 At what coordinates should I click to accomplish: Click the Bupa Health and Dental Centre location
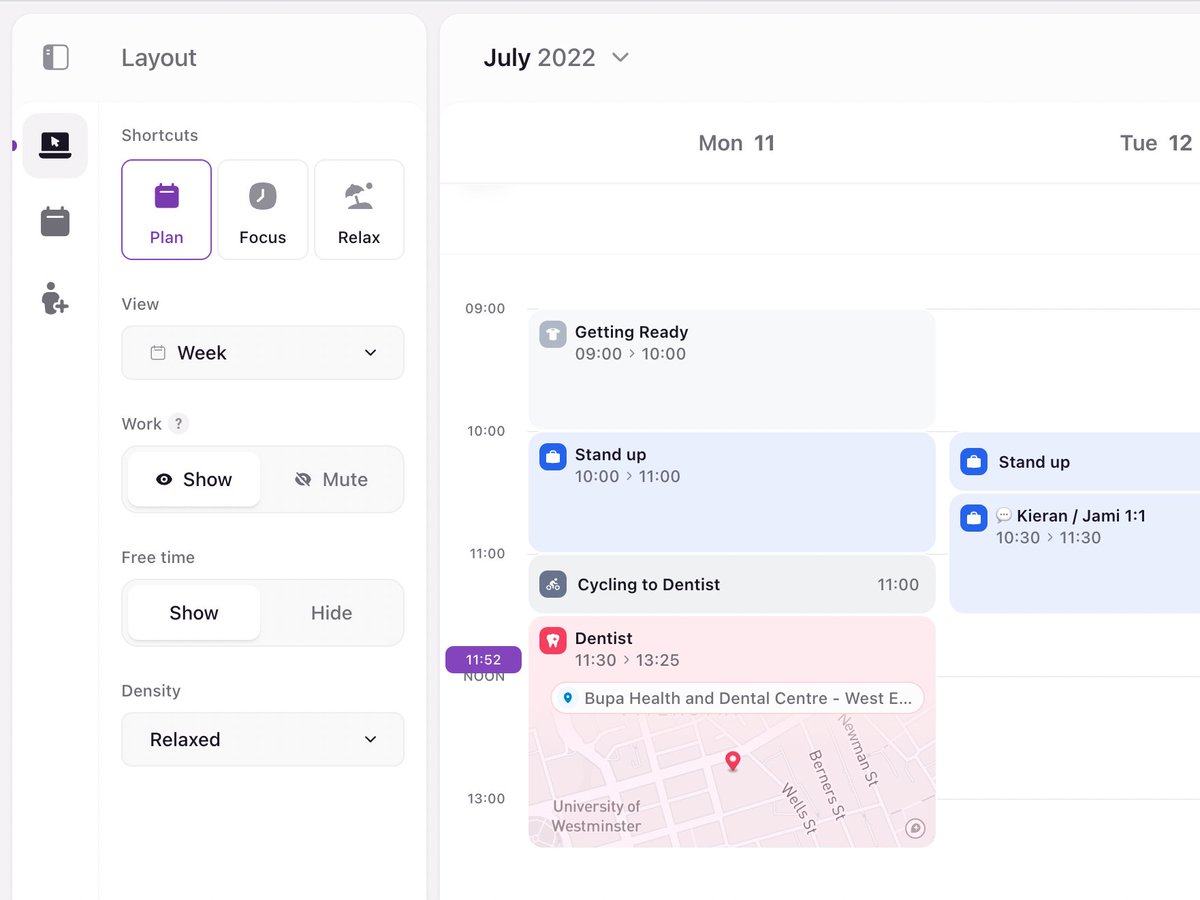pos(736,698)
